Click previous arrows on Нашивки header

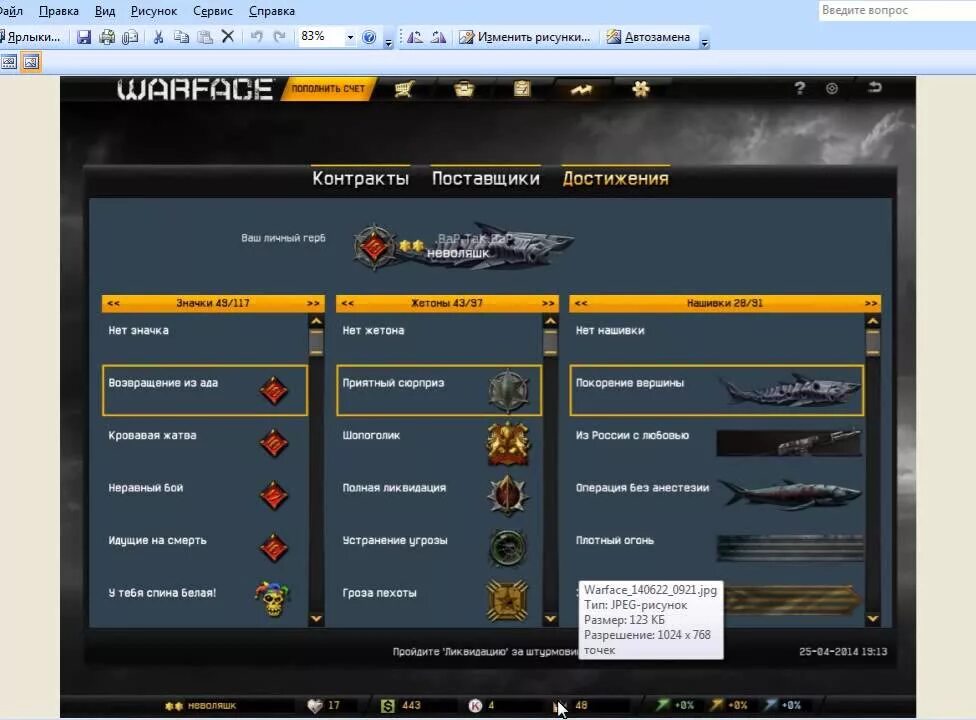click(581, 304)
